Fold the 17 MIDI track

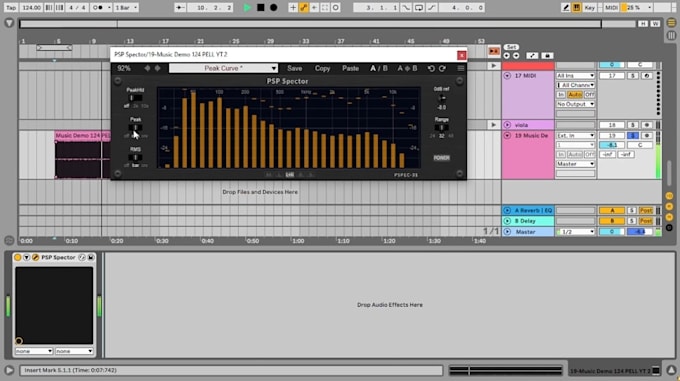[x=507, y=75]
